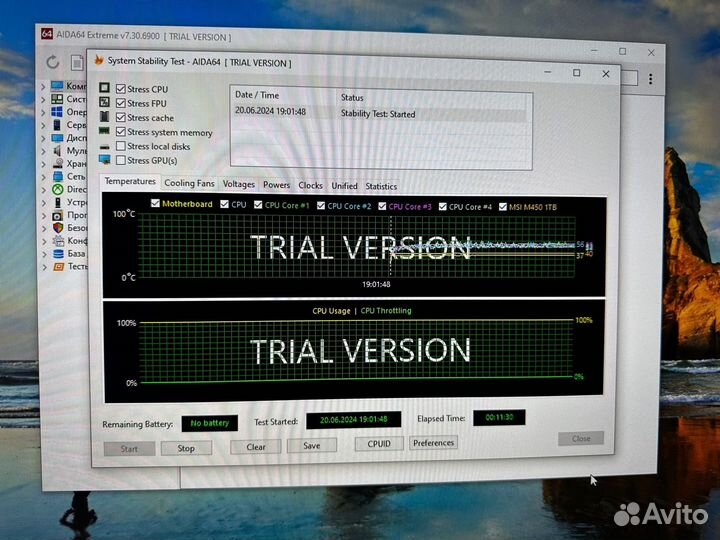Select the Windows logo operating system icon
The width and height of the screenshot is (720, 540).
[58, 112]
